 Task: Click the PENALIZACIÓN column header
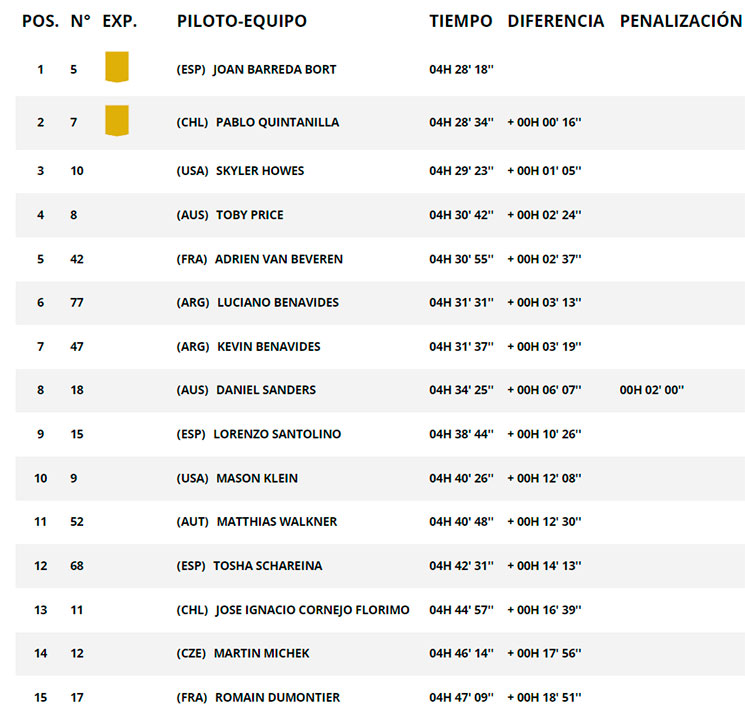[x=681, y=21]
